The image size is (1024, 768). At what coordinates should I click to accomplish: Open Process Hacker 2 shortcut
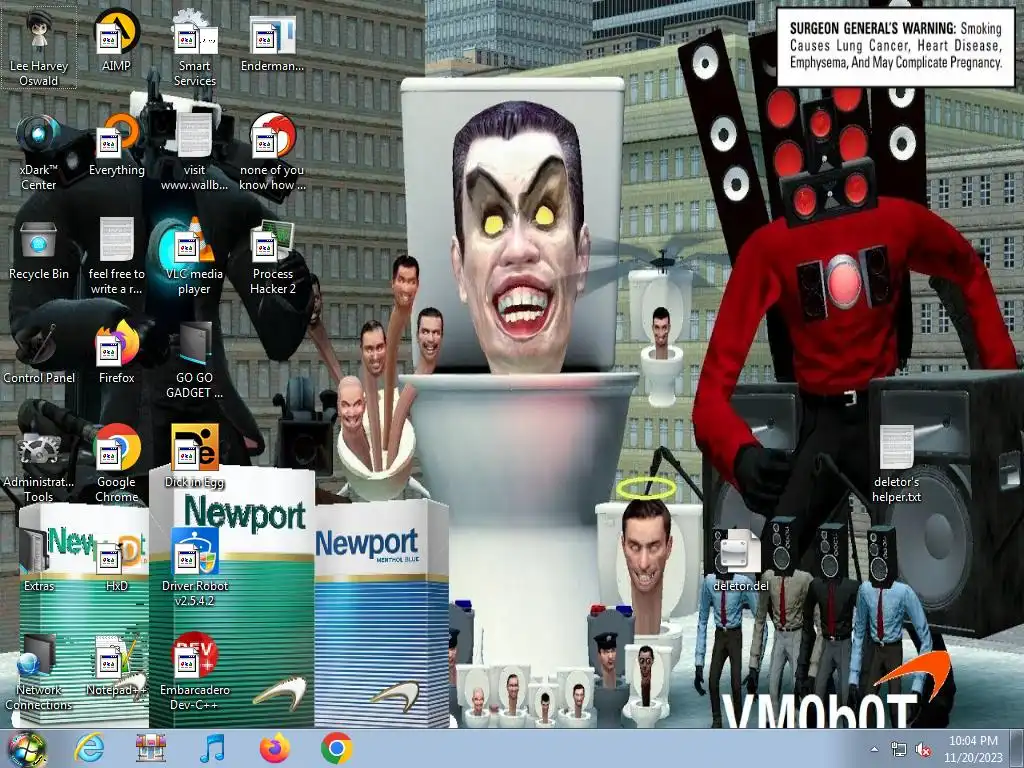click(272, 257)
